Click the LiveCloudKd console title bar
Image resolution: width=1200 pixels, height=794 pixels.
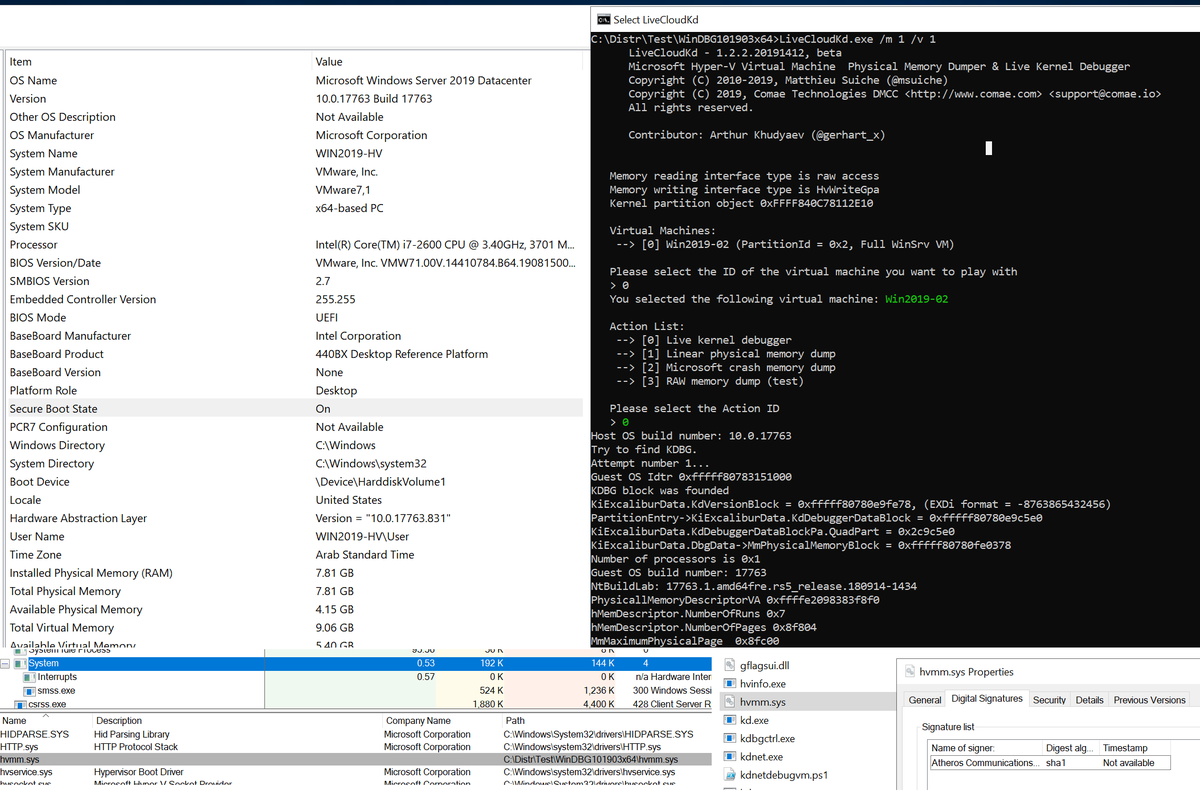coord(895,20)
